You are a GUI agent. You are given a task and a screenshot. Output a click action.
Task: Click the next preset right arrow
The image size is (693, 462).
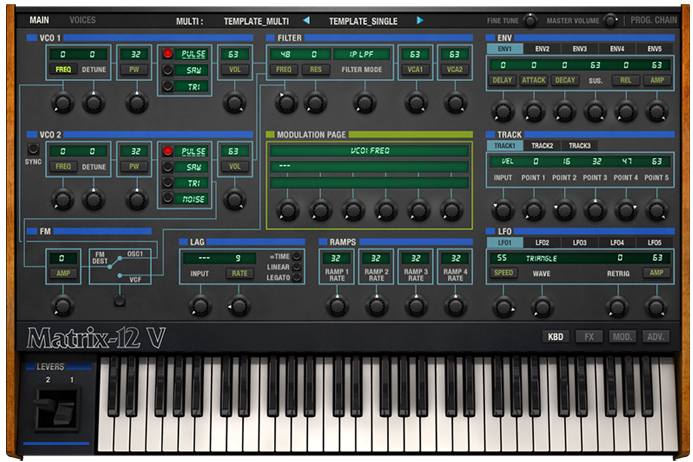click(x=419, y=20)
